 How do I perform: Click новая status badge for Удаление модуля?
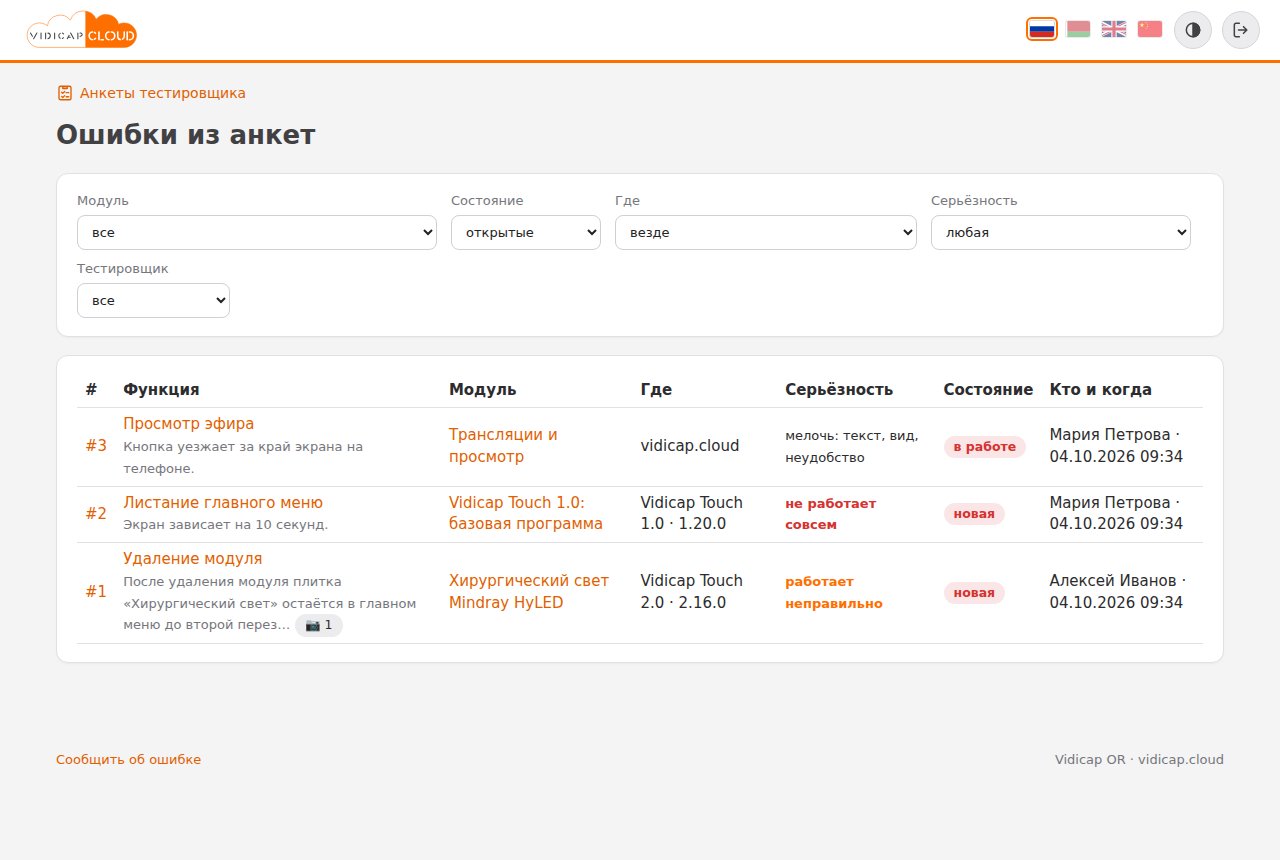coord(974,593)
